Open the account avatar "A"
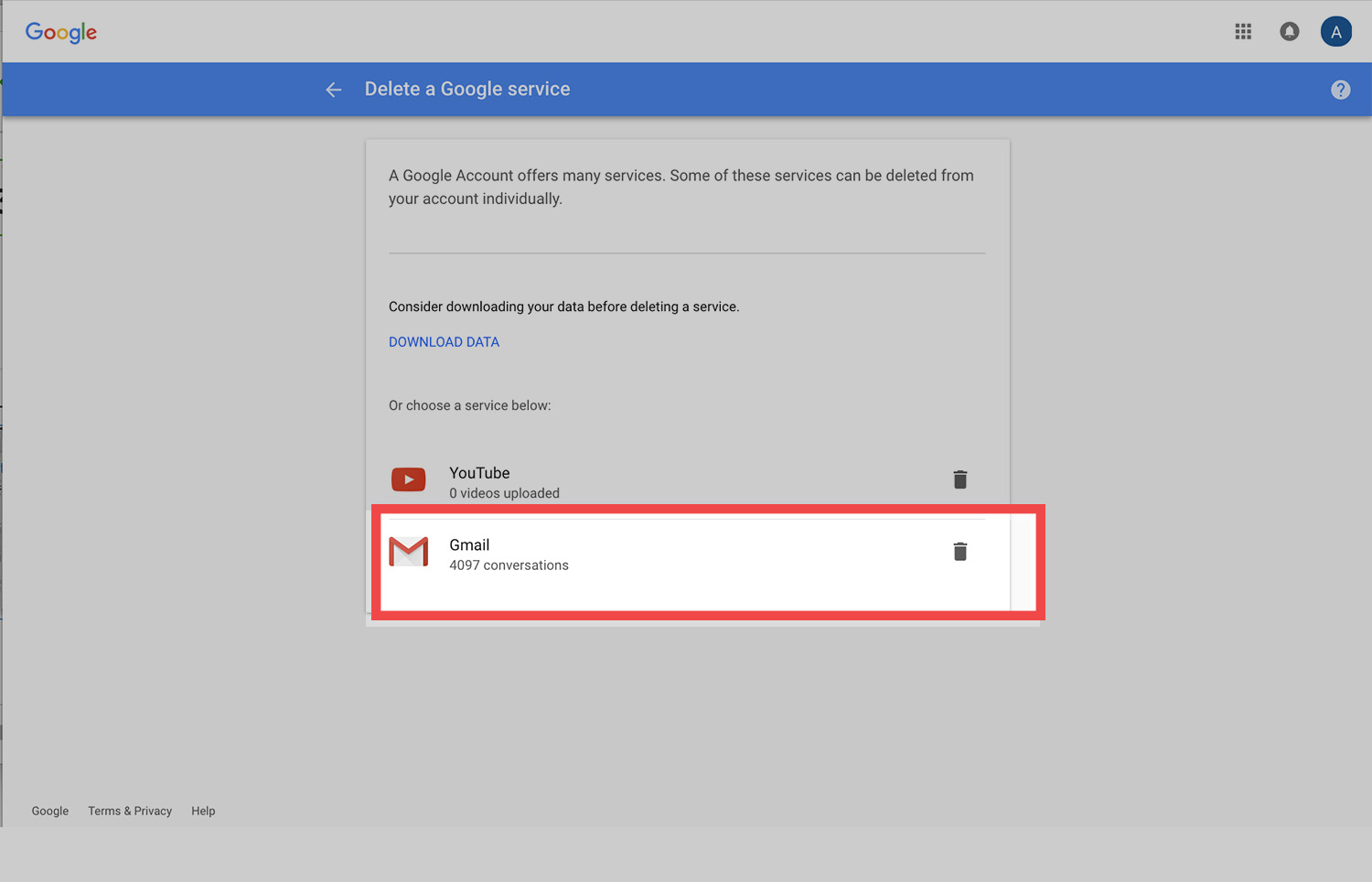The height and width of the screenshot is (882, 1372). point(1336,32)
